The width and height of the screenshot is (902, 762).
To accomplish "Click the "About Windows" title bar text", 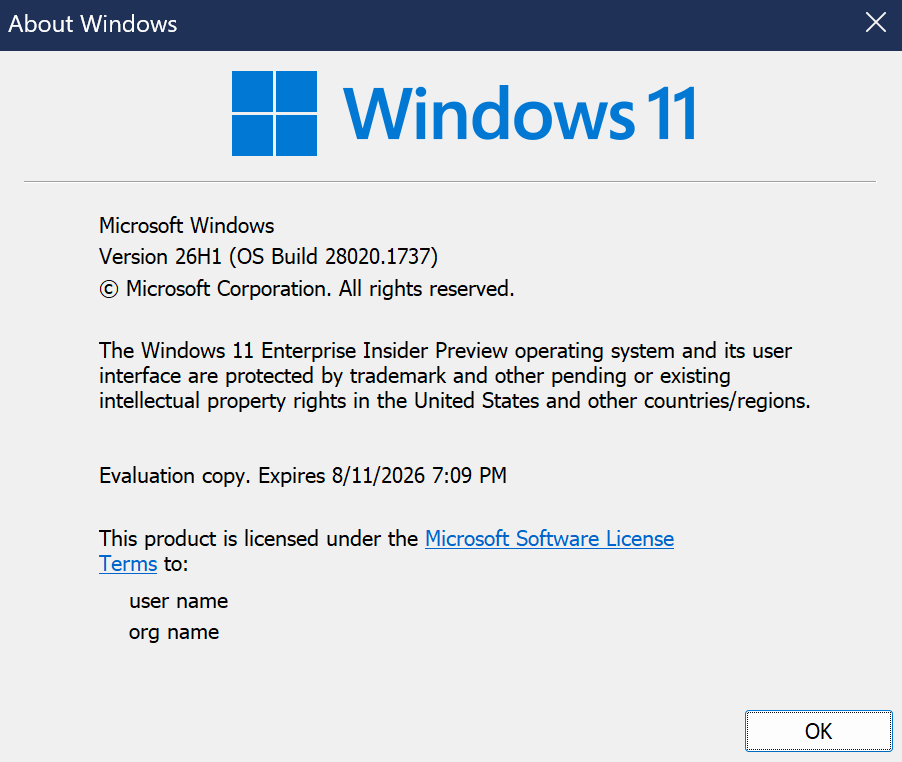I will (93, 24).
